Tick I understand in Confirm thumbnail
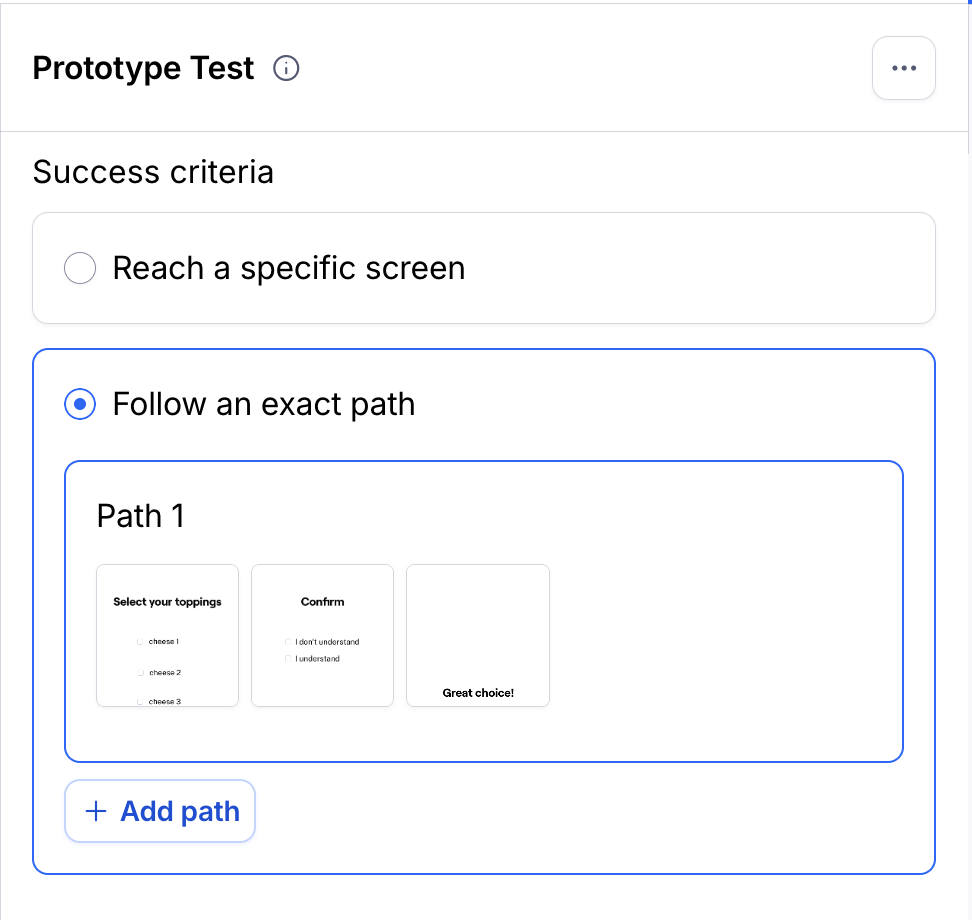 288,658
